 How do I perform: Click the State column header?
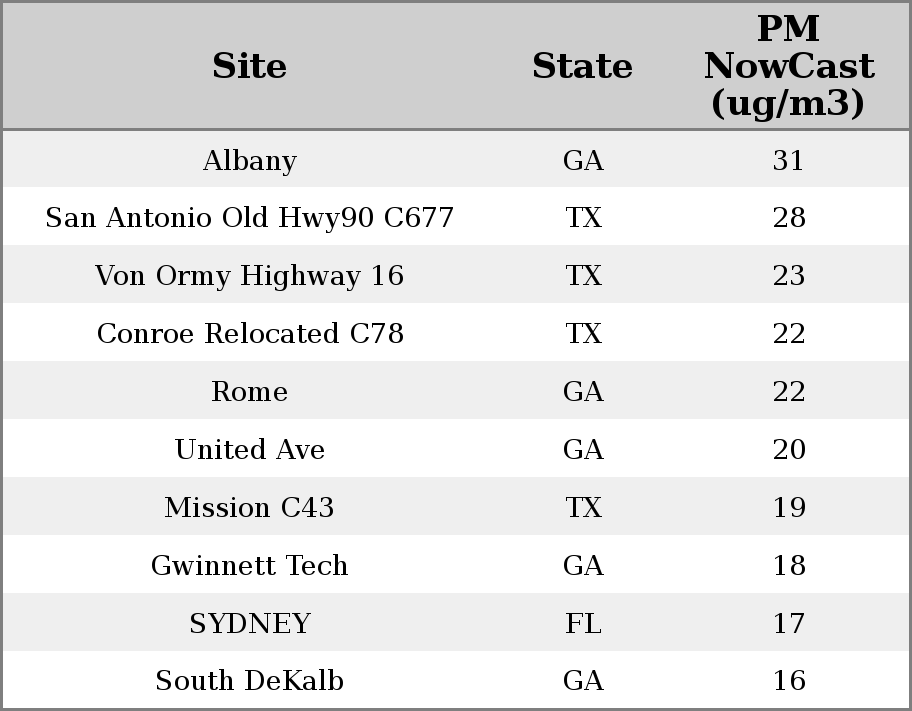582,66
